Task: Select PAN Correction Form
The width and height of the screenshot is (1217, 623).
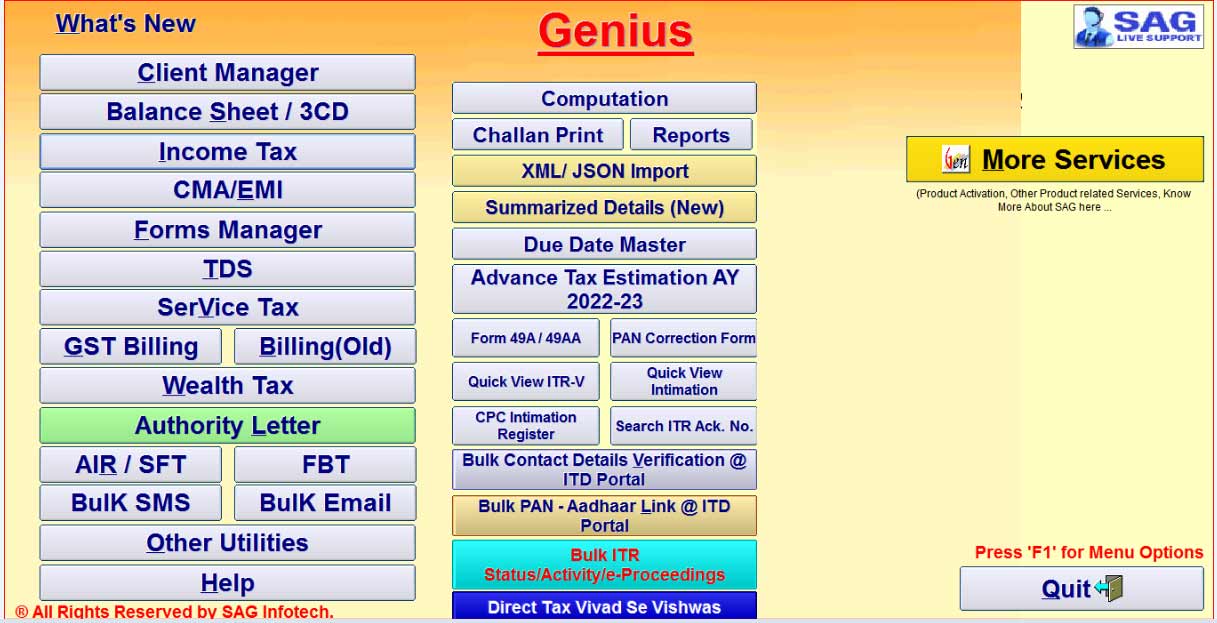Action: 683,338
